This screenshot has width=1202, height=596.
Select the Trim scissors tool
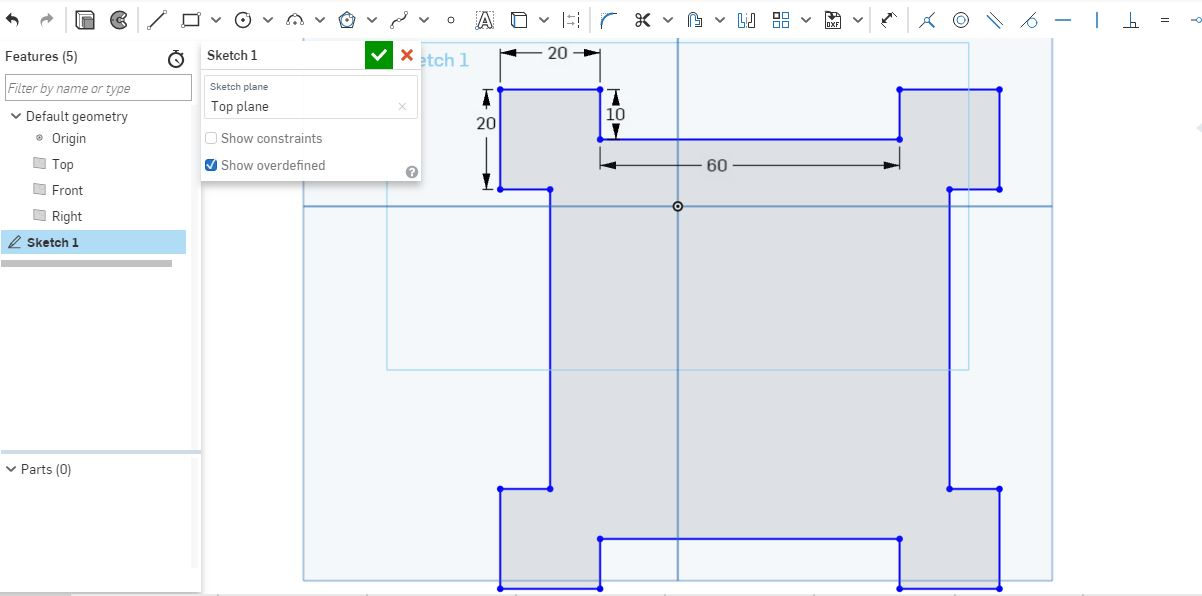pyautogui.click(x=643, y=20)
